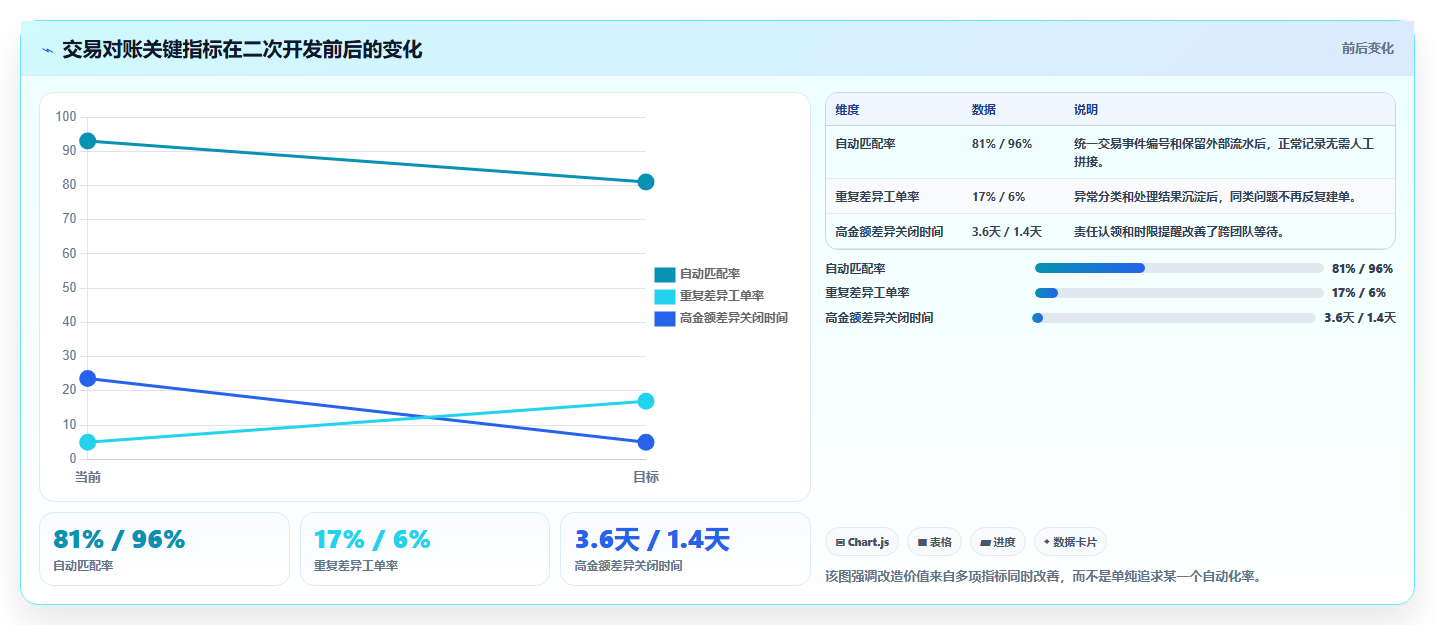The height and width of the screenshot is (625, 1435).
Task: Click the 100 y-axis label
Action: coord(66,117)
